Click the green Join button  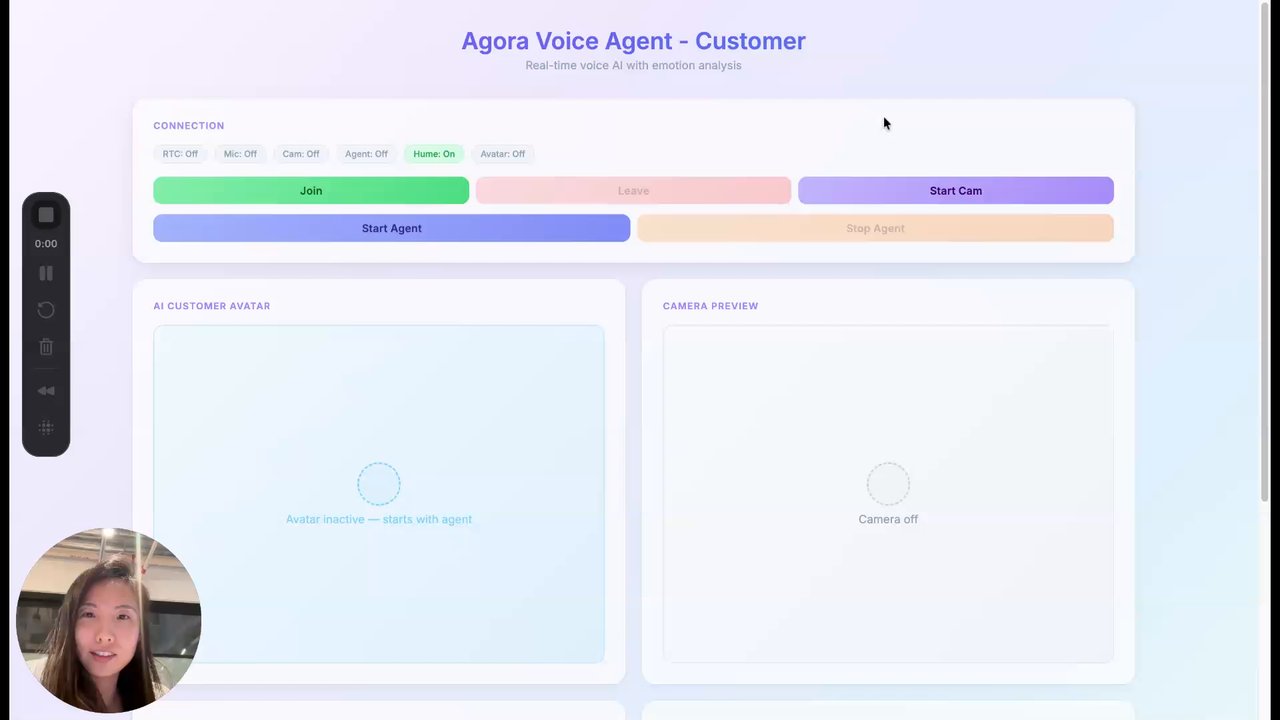pyautogui.click(x=311, y=190)
